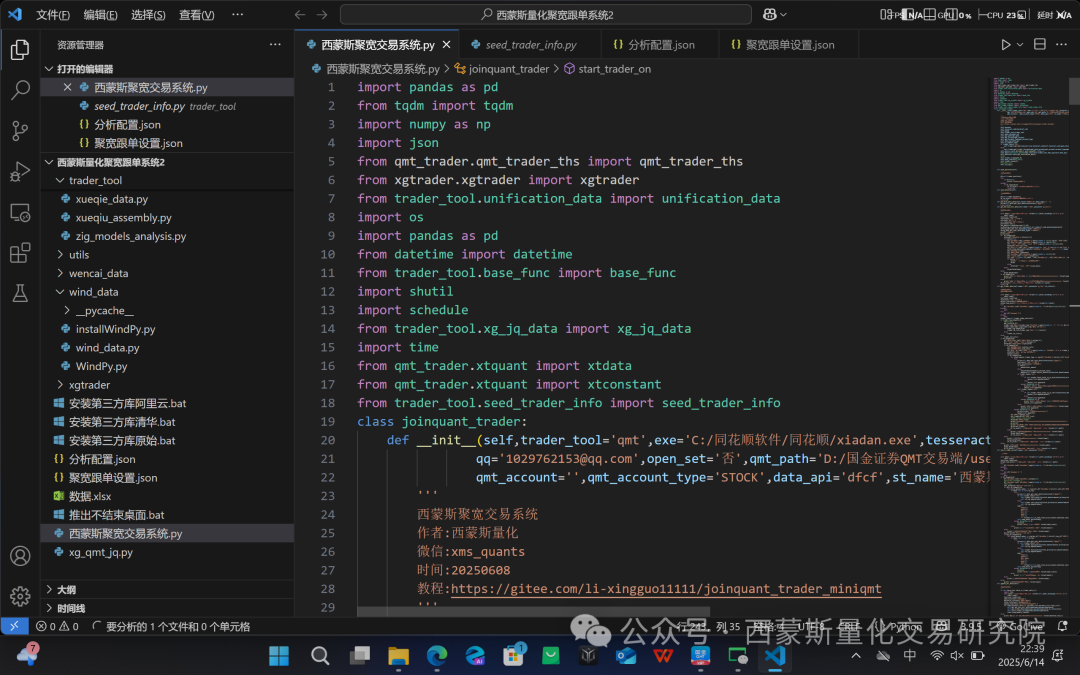Viewport: 1080px width, 675px height.
Task: Open notifications bell in status bar
Action: pyautogui.click(x=1063, y=626)
